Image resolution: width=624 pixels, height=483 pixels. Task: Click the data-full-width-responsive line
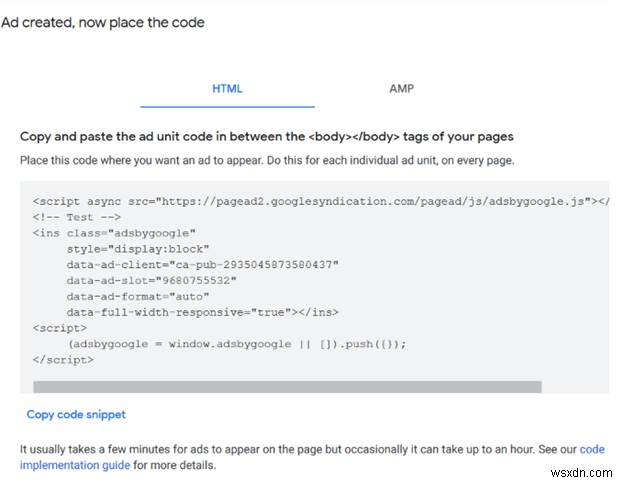click(203, 312)
